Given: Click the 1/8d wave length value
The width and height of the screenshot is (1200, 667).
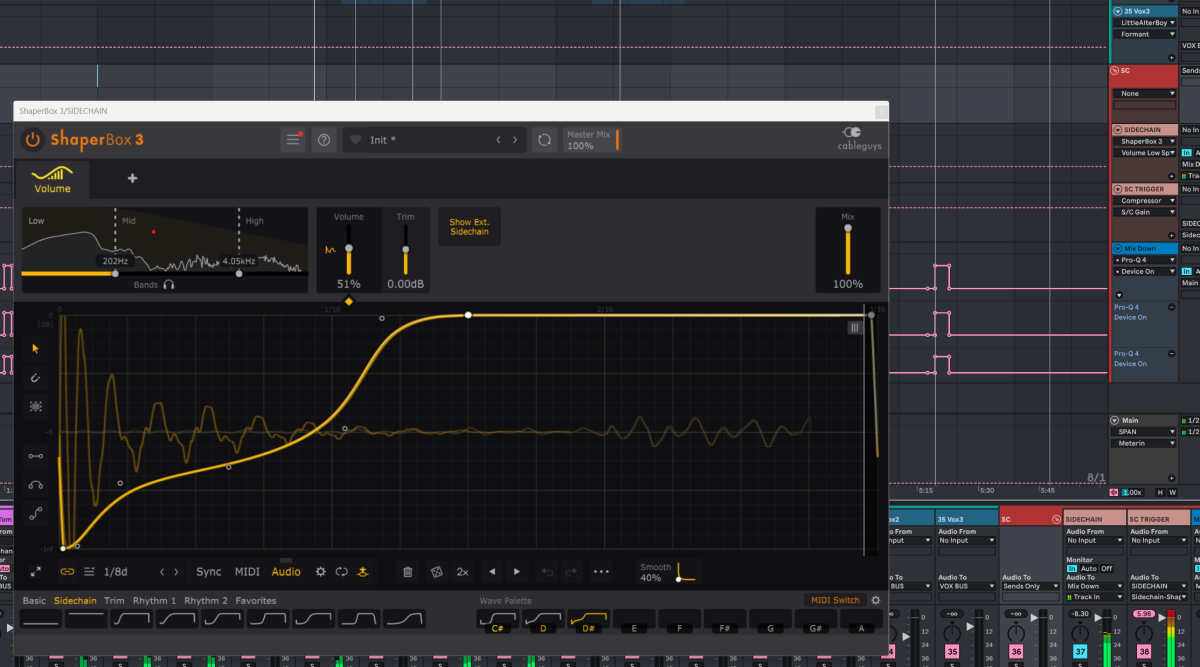Looking at the screenshot, I should [x=116, y=572].
